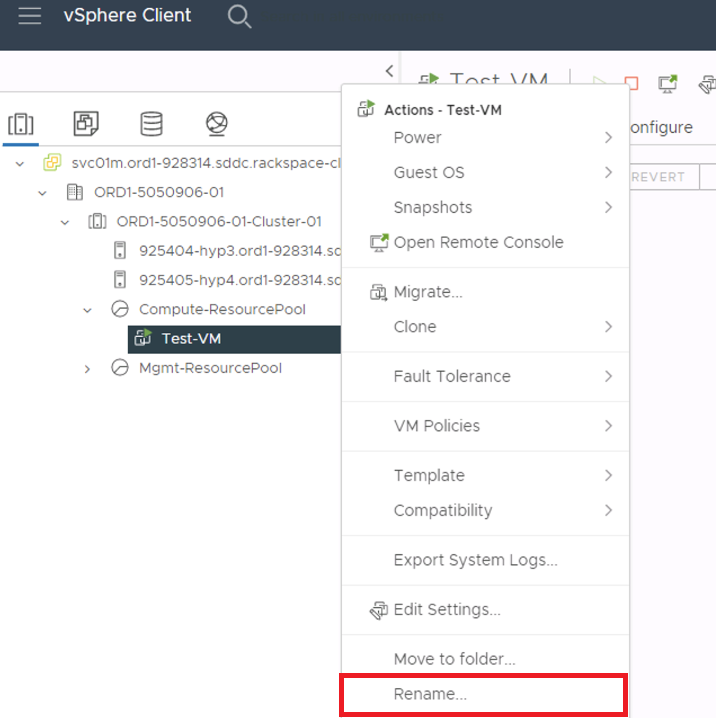716x718 pixels.
Task: Click the Test-VM icon in the tree
Action: tap(143, 337)
